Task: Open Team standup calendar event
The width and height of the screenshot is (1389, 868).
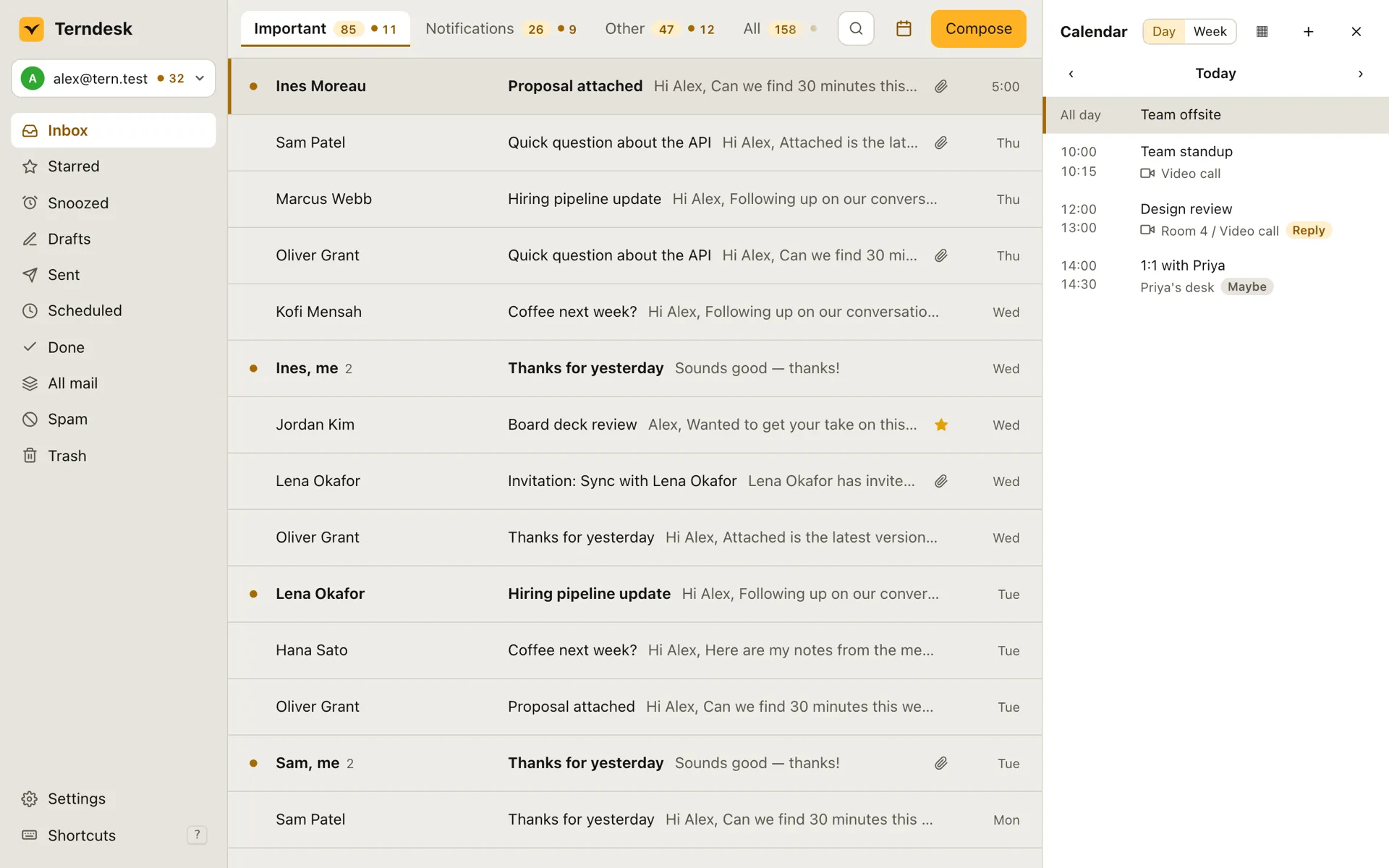Action: coord(1215,162)
